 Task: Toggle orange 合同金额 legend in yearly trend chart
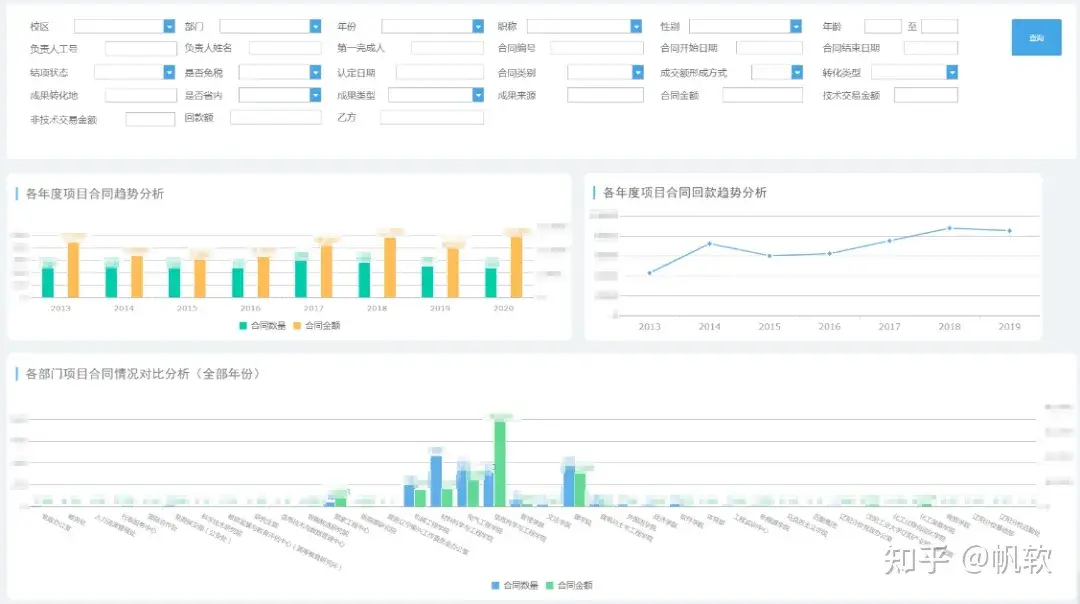317,326
